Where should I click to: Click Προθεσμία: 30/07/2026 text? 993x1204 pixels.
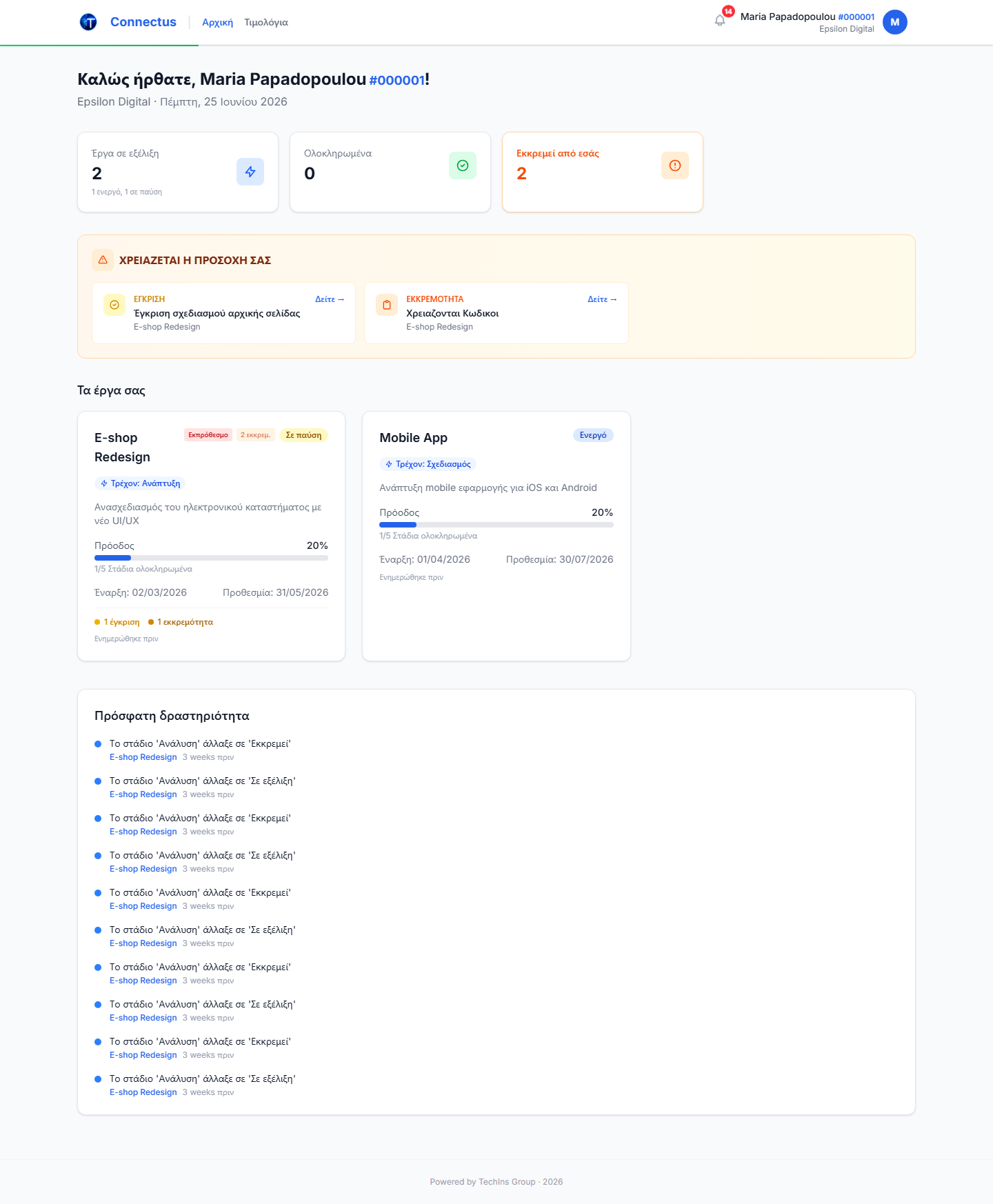[x=560, y=559]
